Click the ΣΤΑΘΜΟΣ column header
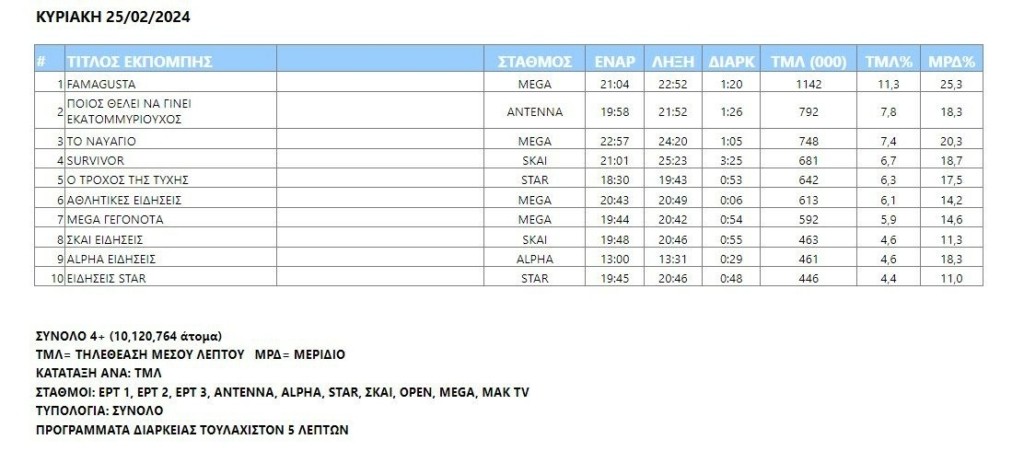 [x=534, y=60]
